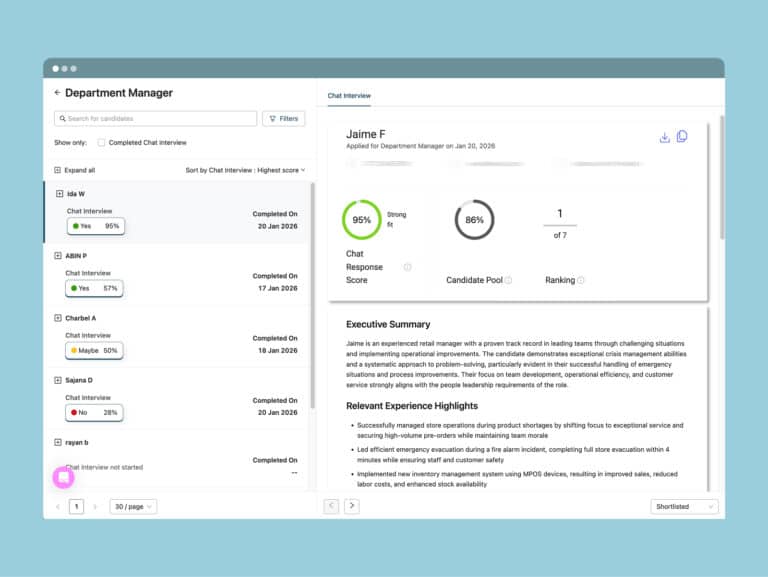
Task: Switch to the Chat Interview tab
Action: pyautogui.click(x=349, y=96)
